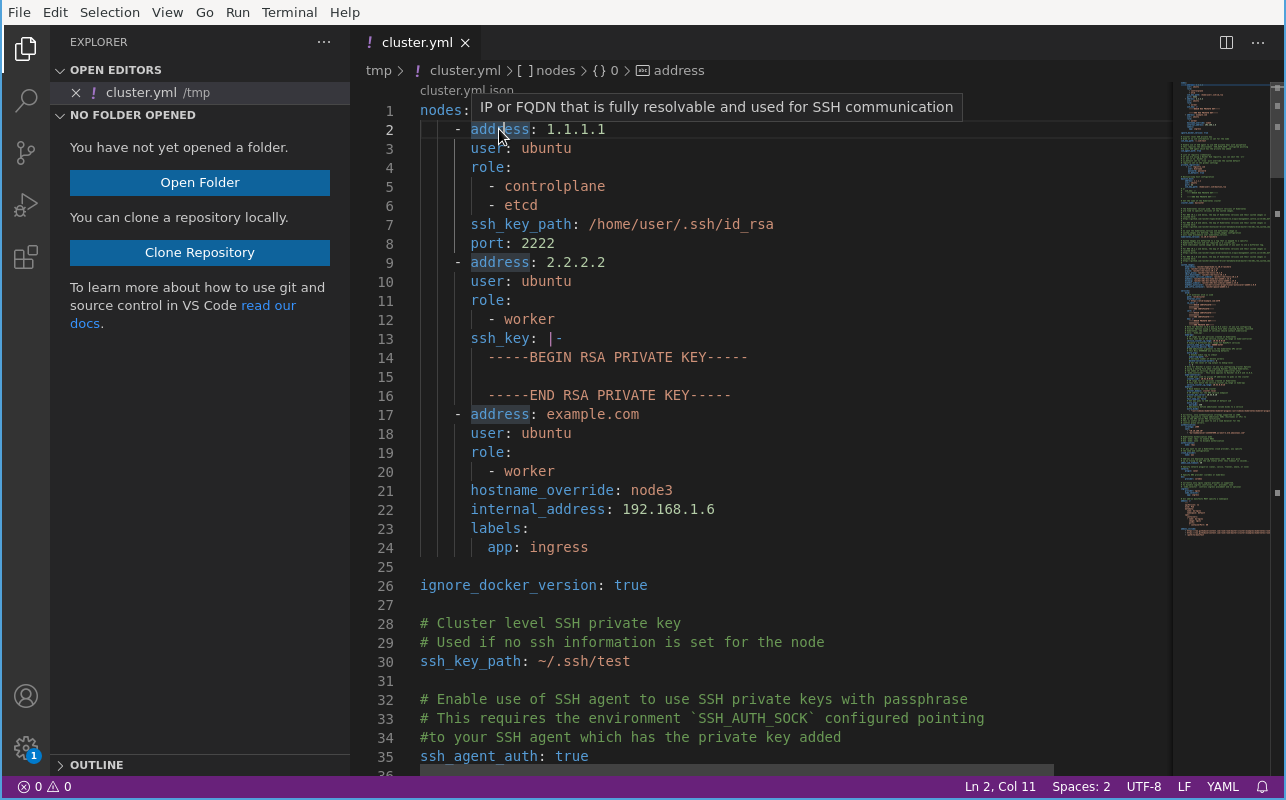Open the Accounts menu icon
The width and height of the screenshot is (1286, 800).
(x=26, y=697)
